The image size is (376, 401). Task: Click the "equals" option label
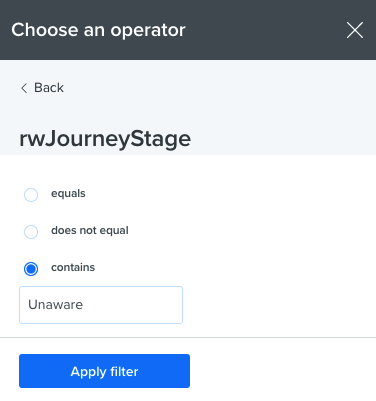(68, 194)
